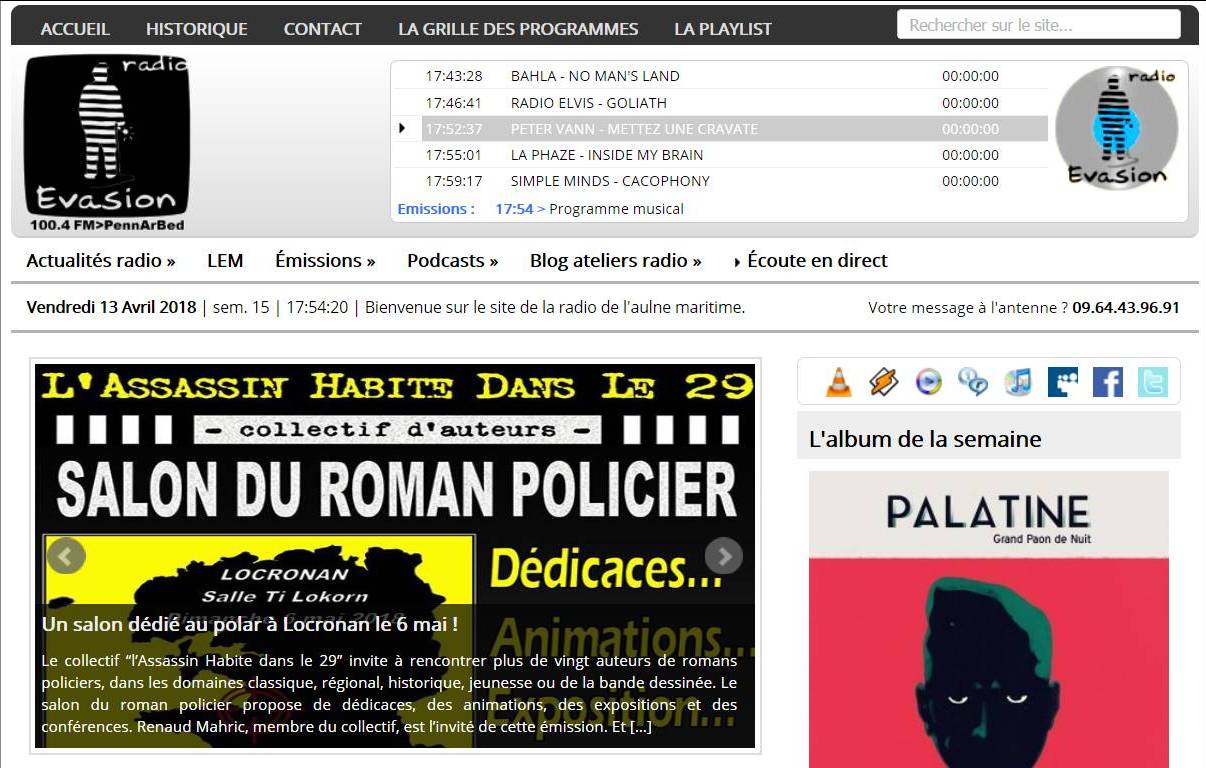Click the 'L'album de la semaine' heading
The image size is (1206, 768).
(925, 438)
